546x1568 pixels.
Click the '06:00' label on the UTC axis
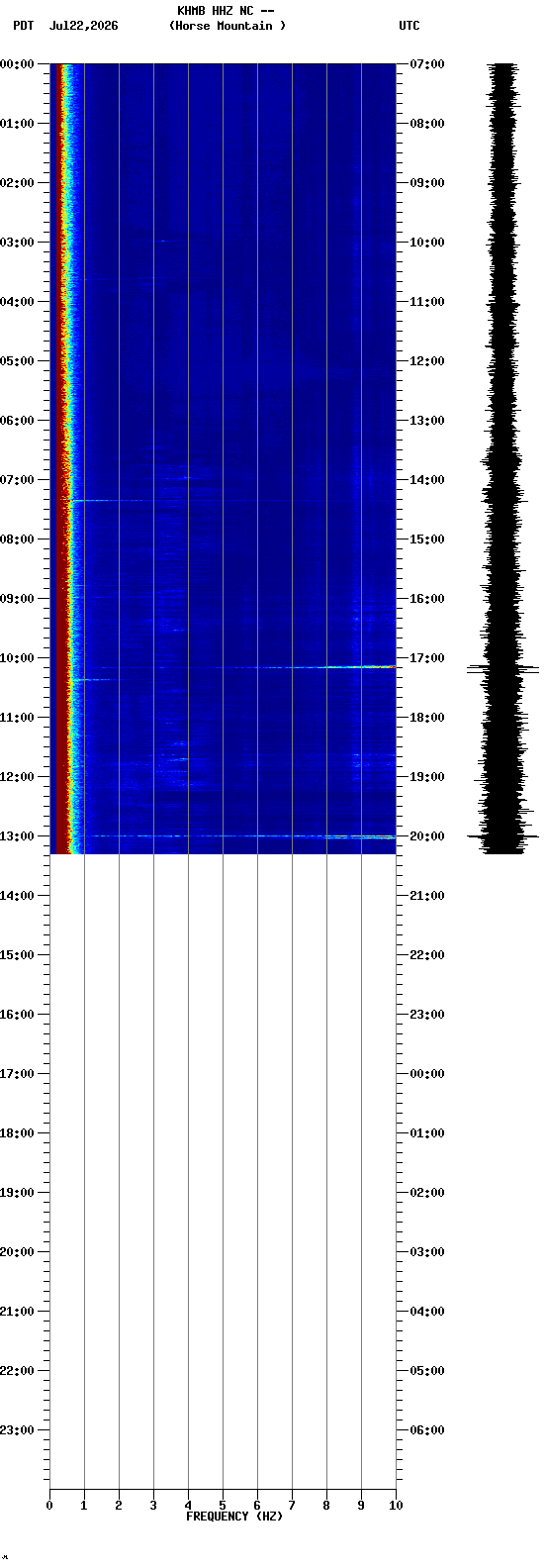(427, 1430)
